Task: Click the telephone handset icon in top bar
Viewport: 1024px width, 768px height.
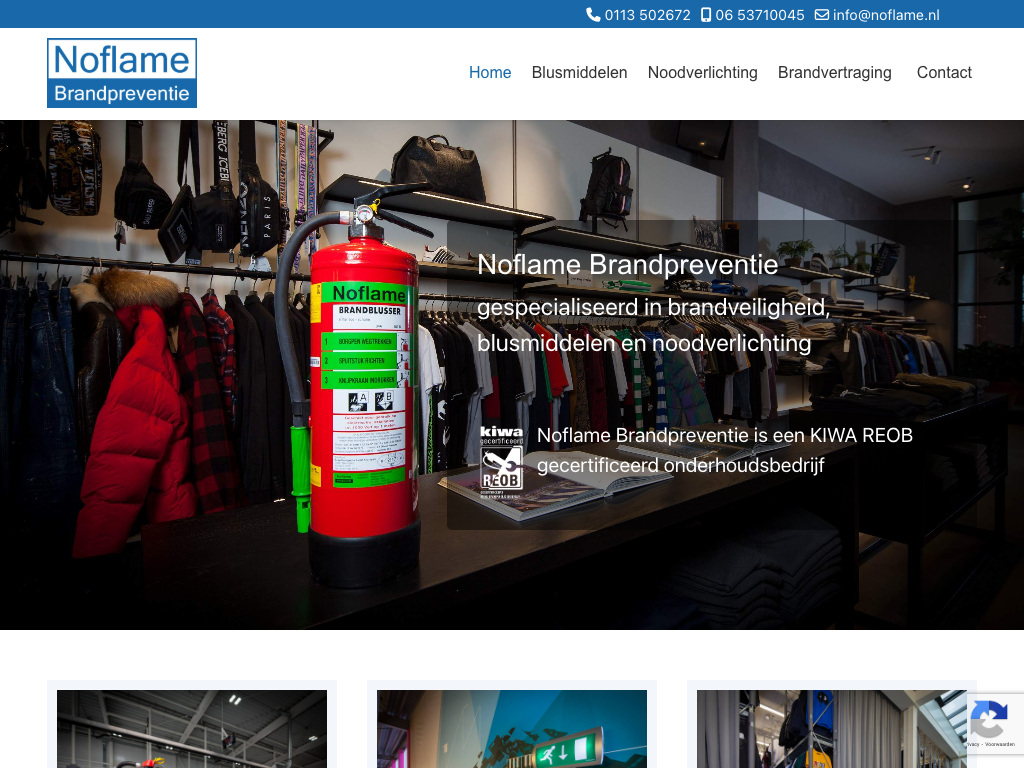Action: 593,15
